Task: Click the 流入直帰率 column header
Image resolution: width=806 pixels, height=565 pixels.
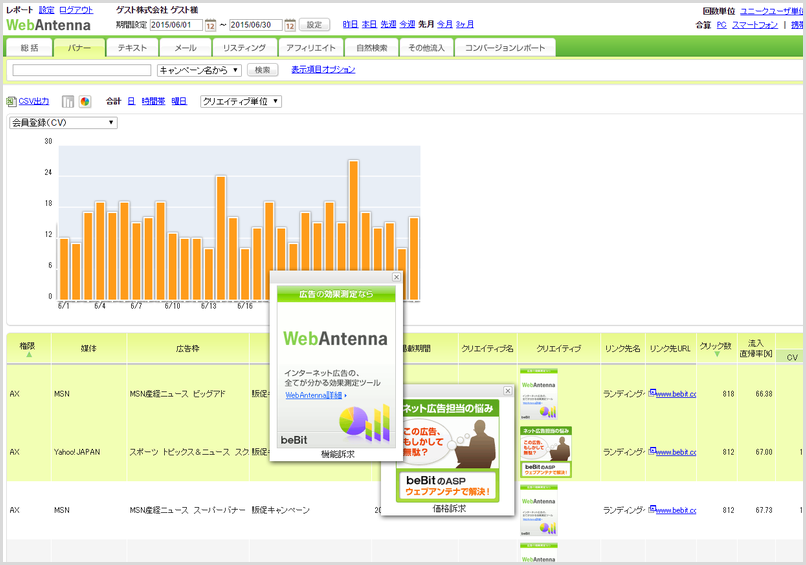Action: (x=756, y=349)
